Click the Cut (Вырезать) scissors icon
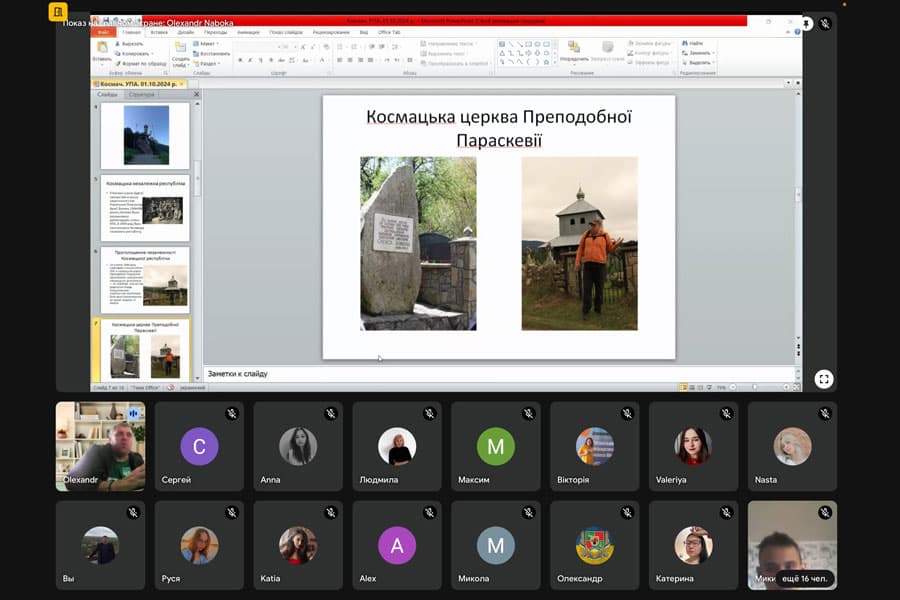The width and height of the screenshot is (900, 600). (x=119, y=44)
